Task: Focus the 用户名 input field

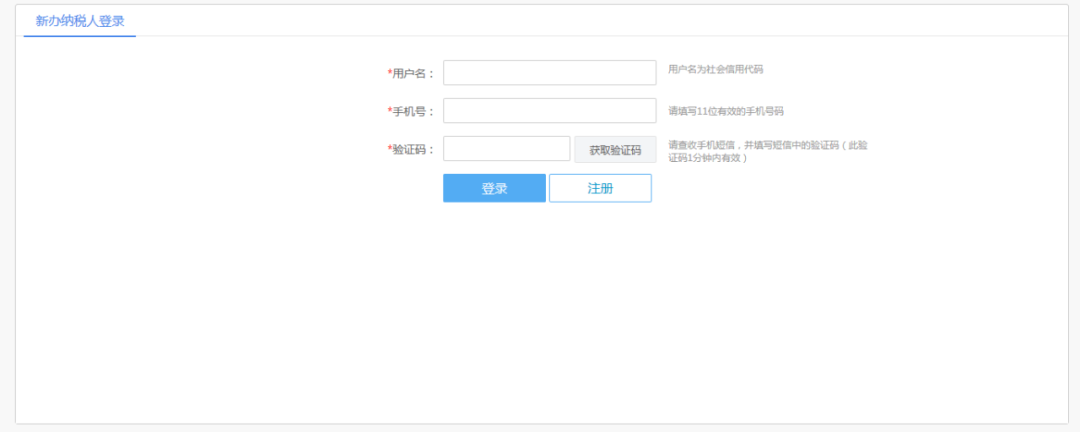Action: 550,72
